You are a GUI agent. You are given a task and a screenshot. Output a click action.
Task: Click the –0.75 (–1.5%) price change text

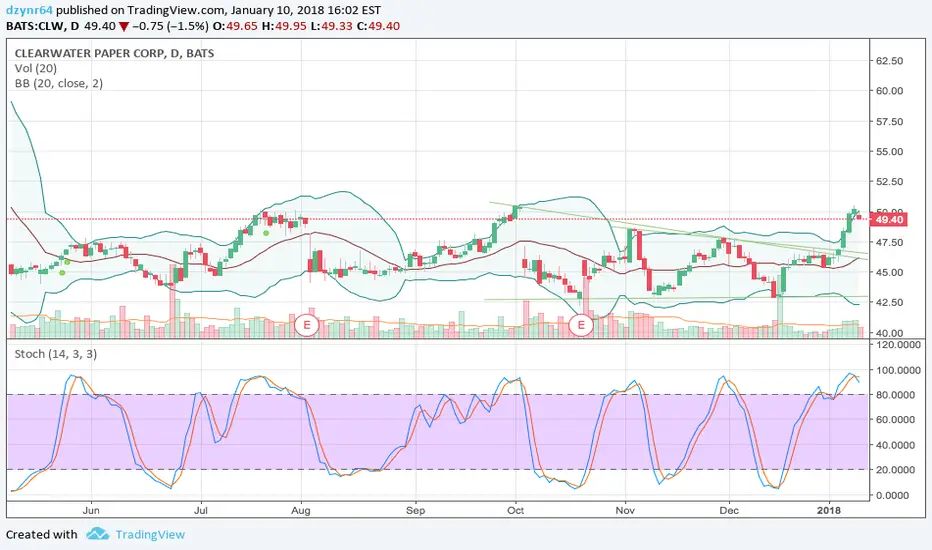click(170, 26)
